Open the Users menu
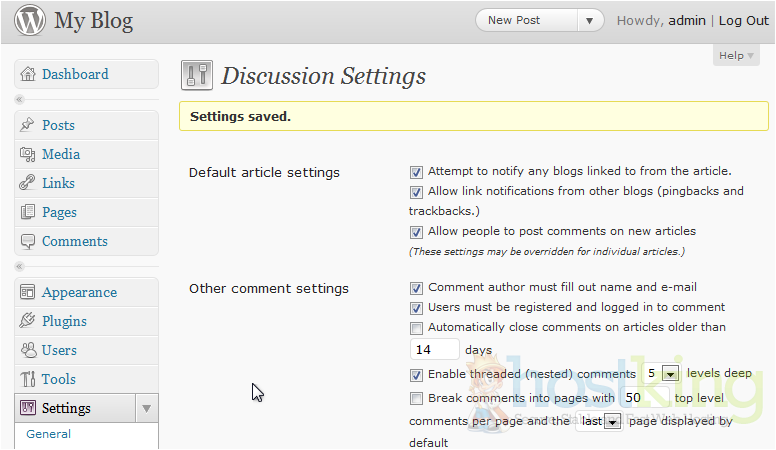The height and width of the screenshot is (450, 776). [x=59, y=351]
